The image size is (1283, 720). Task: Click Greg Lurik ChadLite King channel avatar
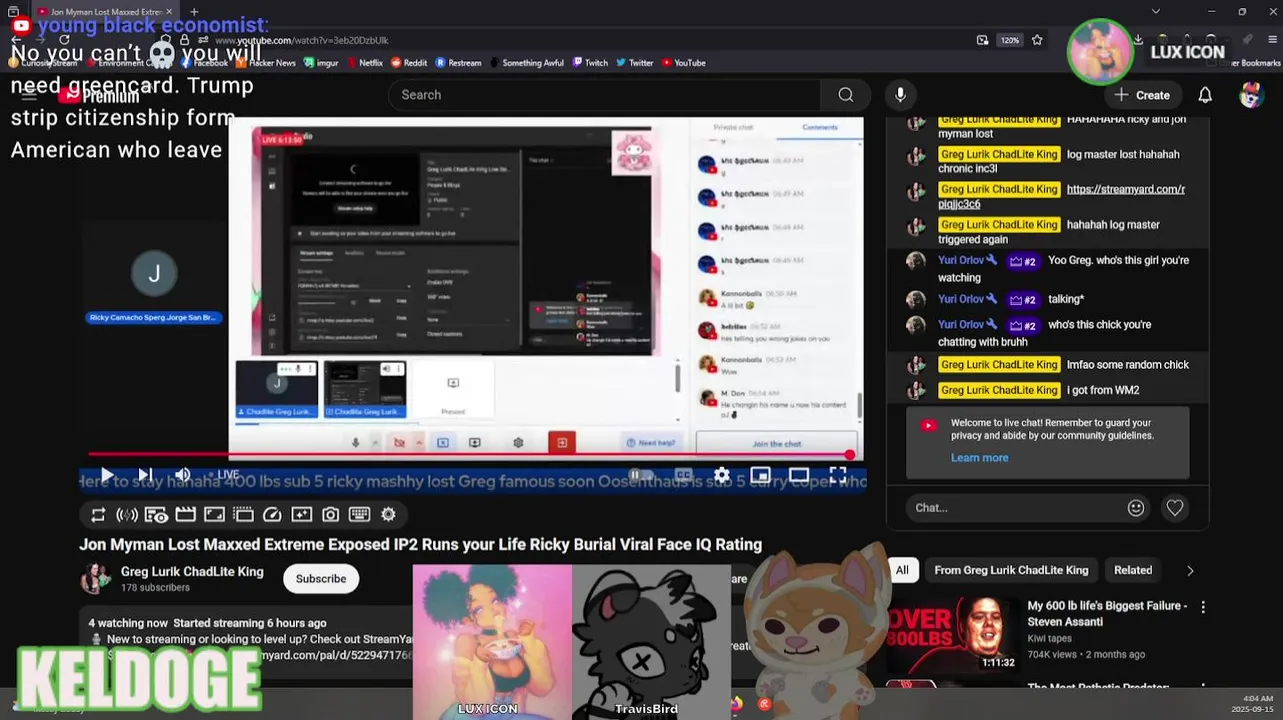pyautogui.click(x=96, y=578)
